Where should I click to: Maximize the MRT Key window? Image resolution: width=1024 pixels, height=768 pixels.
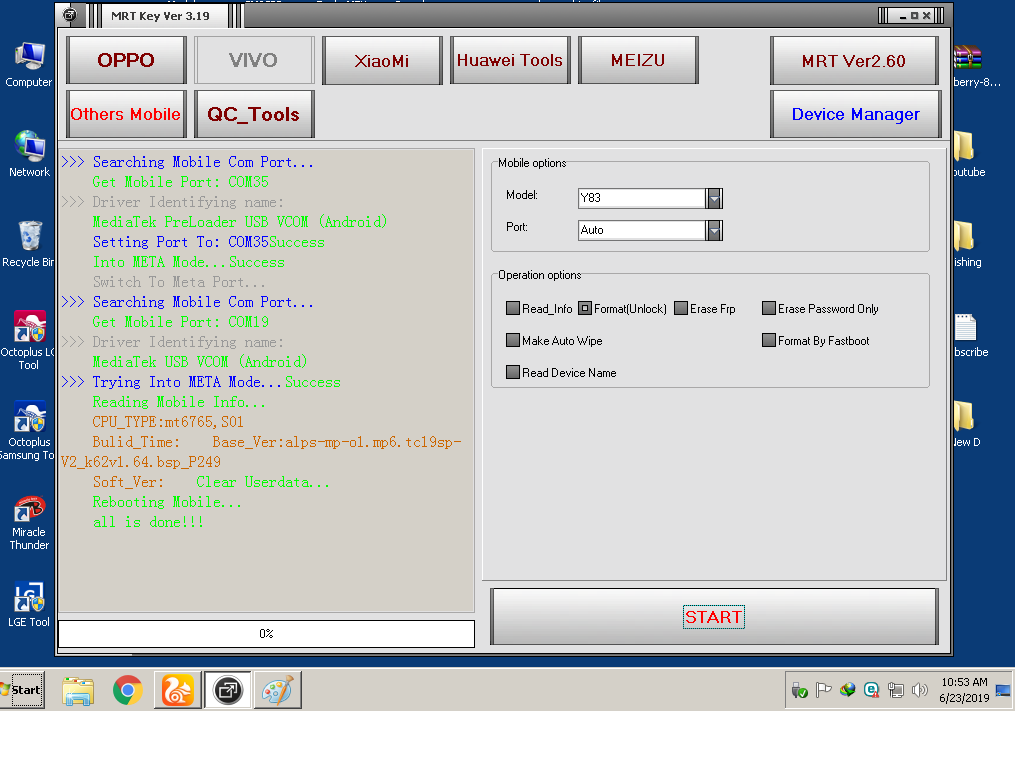click(x=914, y=16)
